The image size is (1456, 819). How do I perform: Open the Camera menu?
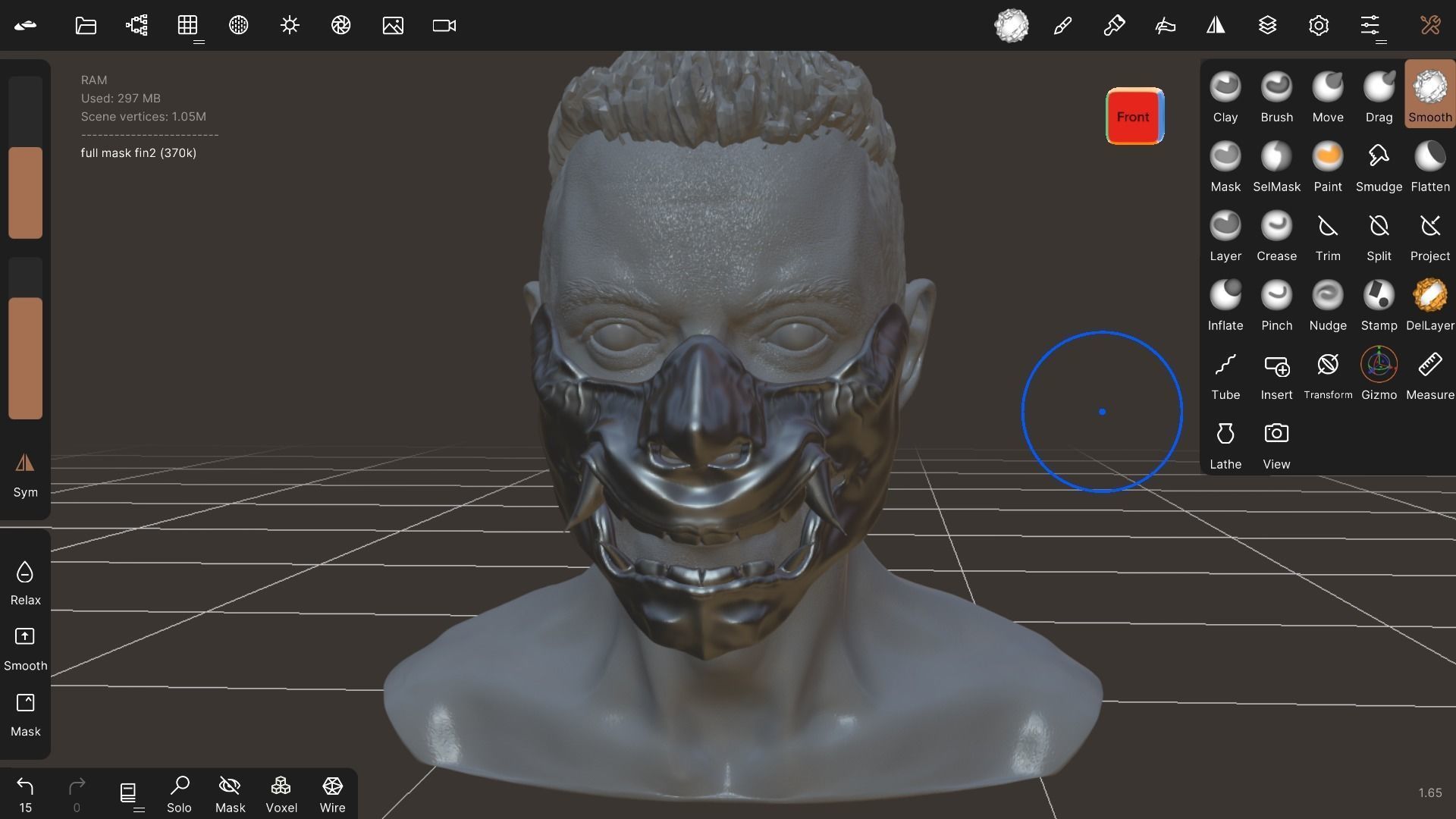pyautogui.click(x=444, y=25)
